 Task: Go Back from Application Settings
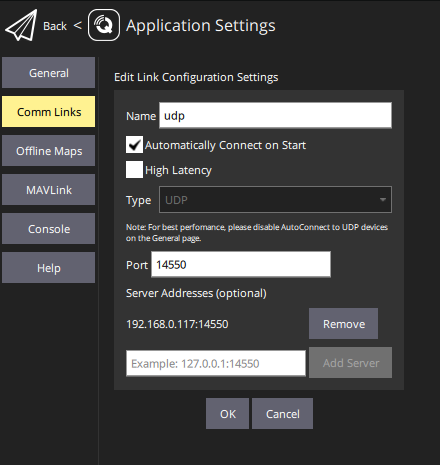click(x=55, y=26)
